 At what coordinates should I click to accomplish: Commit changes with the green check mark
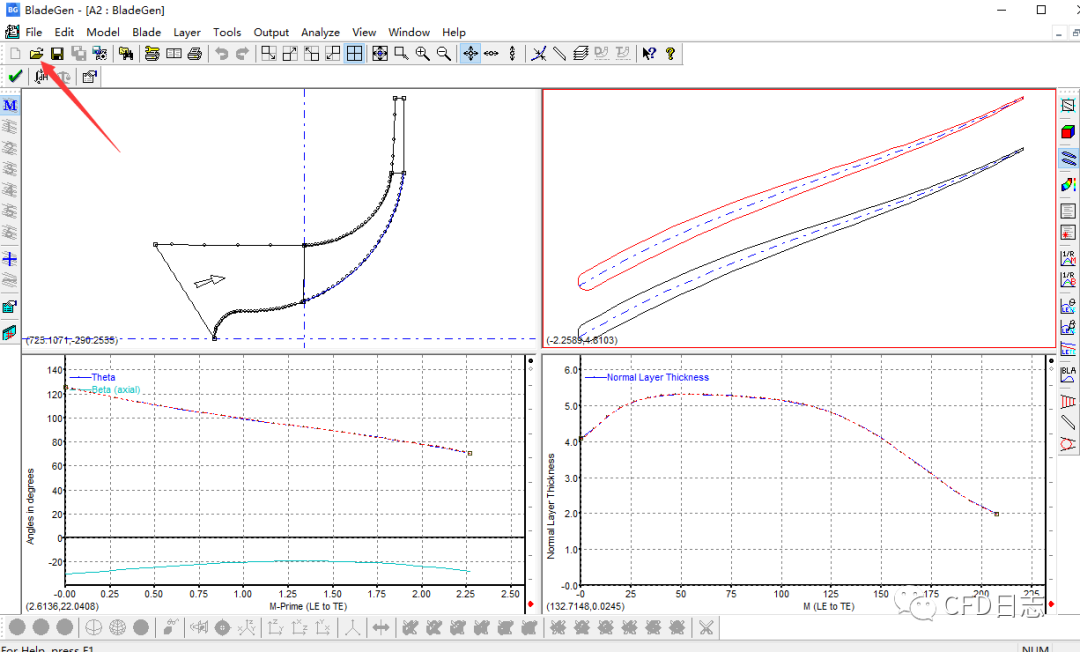pyautogui.click(x=15, y=75)
